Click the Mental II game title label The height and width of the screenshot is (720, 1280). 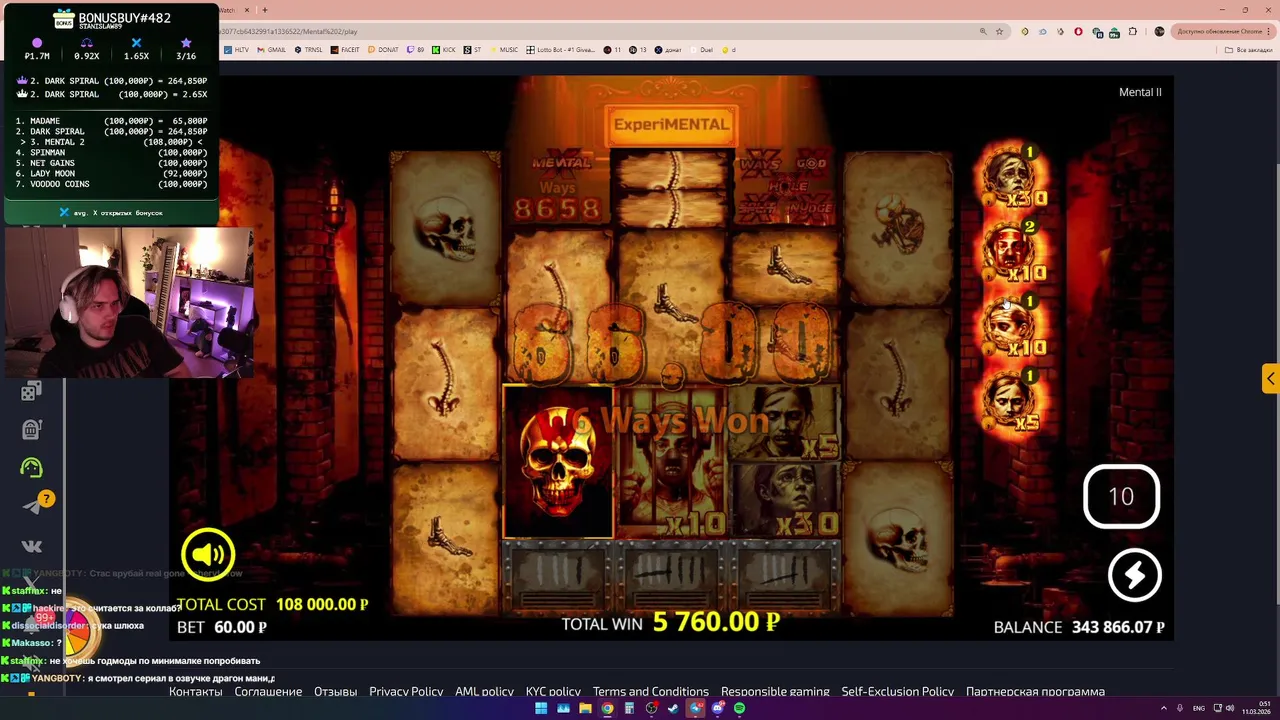(1140, 92)
